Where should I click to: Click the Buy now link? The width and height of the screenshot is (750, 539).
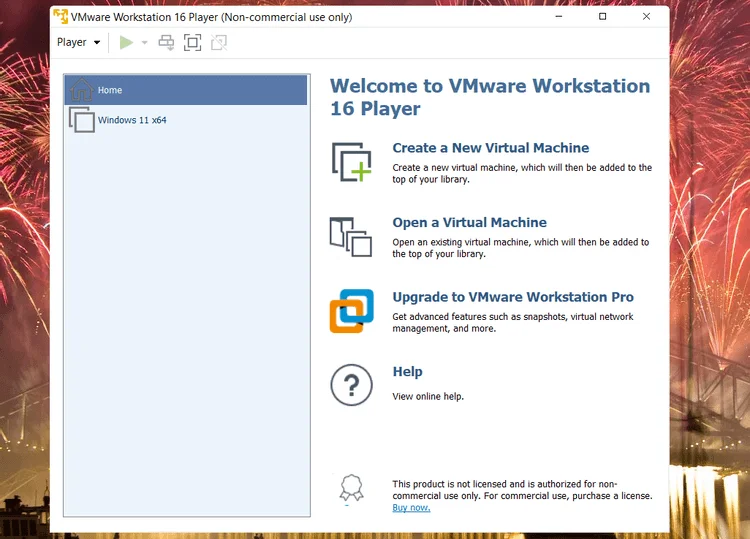(x=411, y=508)
